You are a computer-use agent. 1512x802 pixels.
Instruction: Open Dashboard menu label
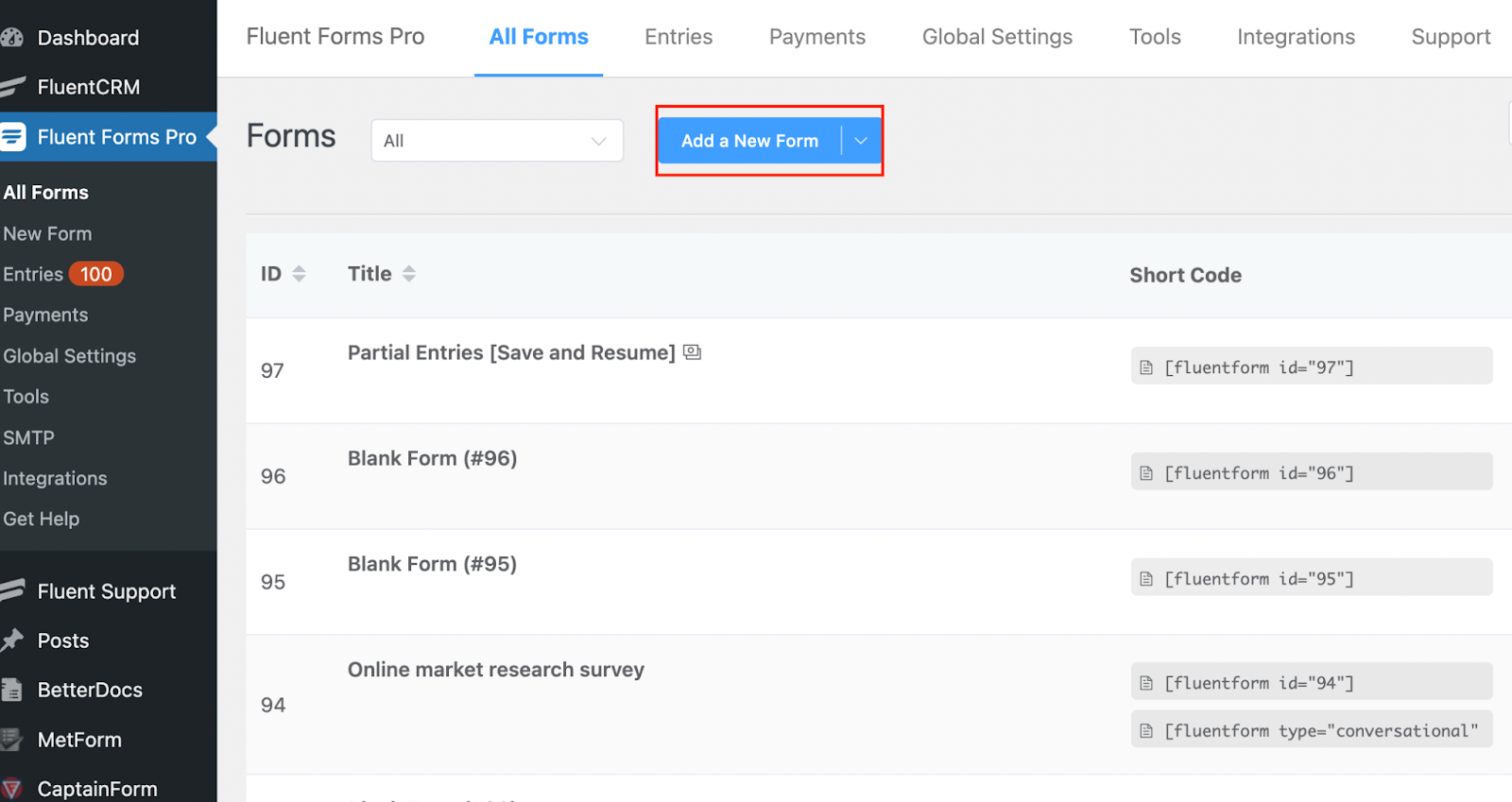(x=88, y=38)
